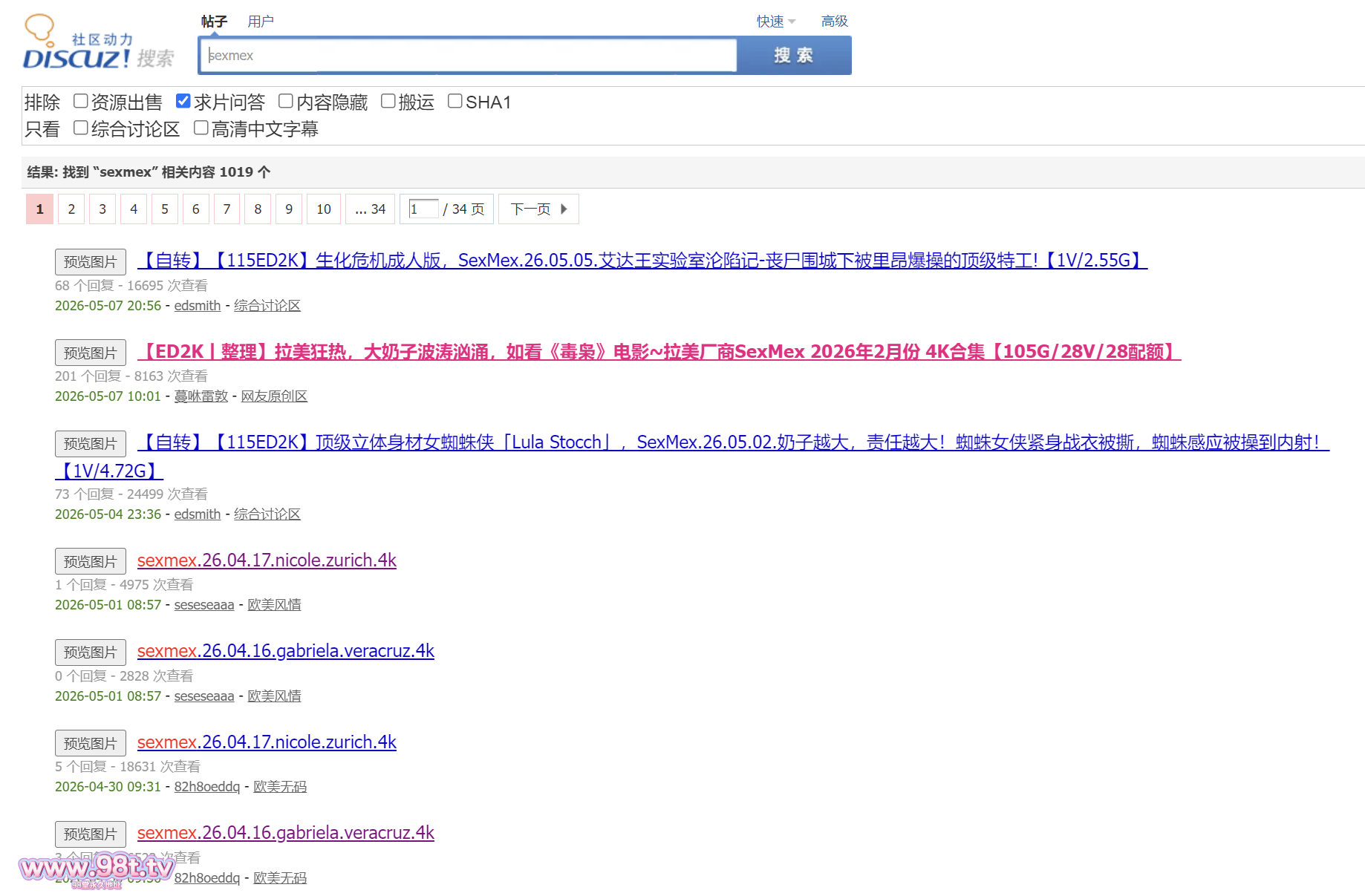Open the edsmith author link on first result

click(198, 306)
